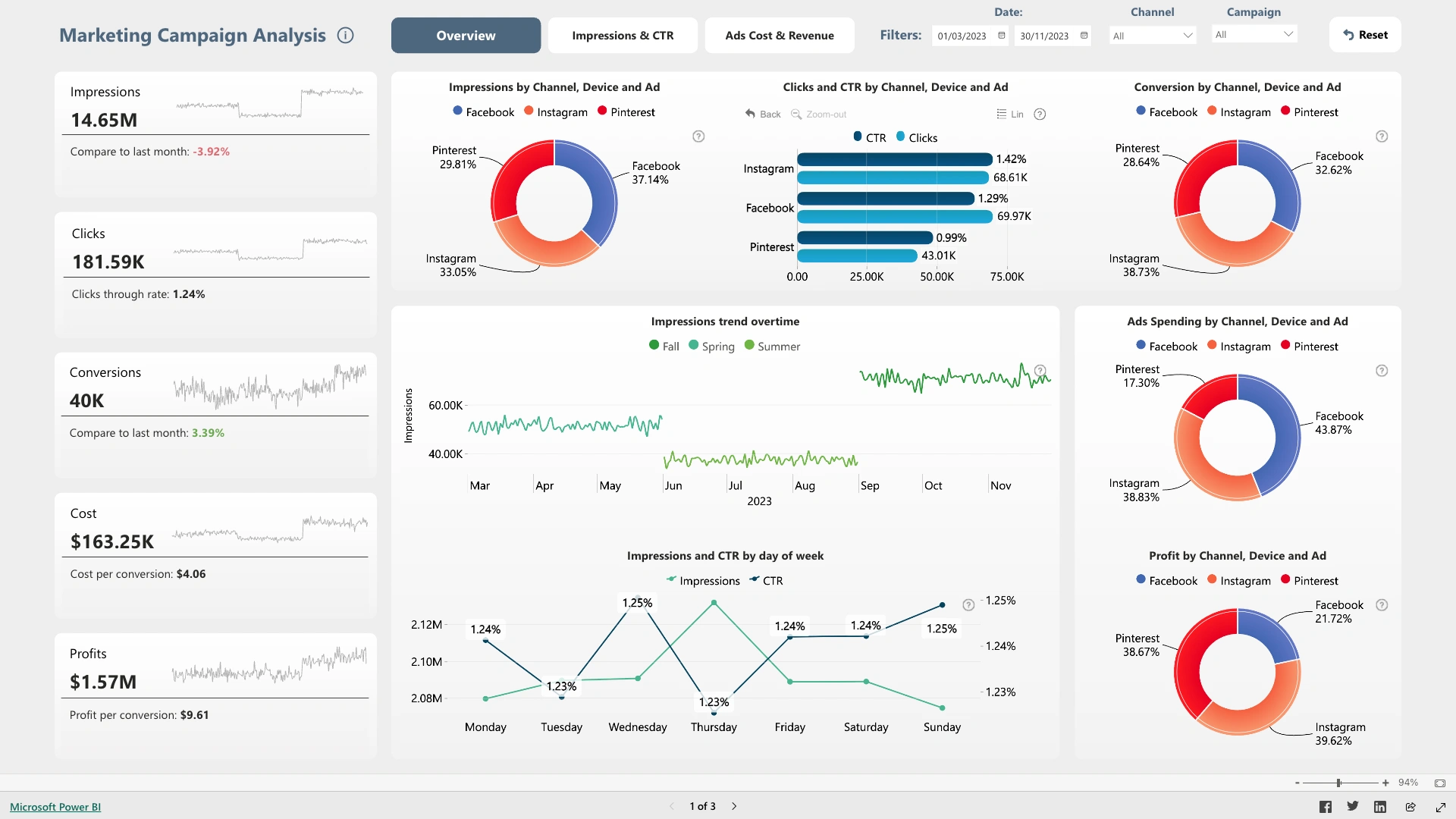Screen dimensions: 1456x819
Task: Toggle Instagram legend in Conversion by Channel chart
Action: tap(1239, 112)
